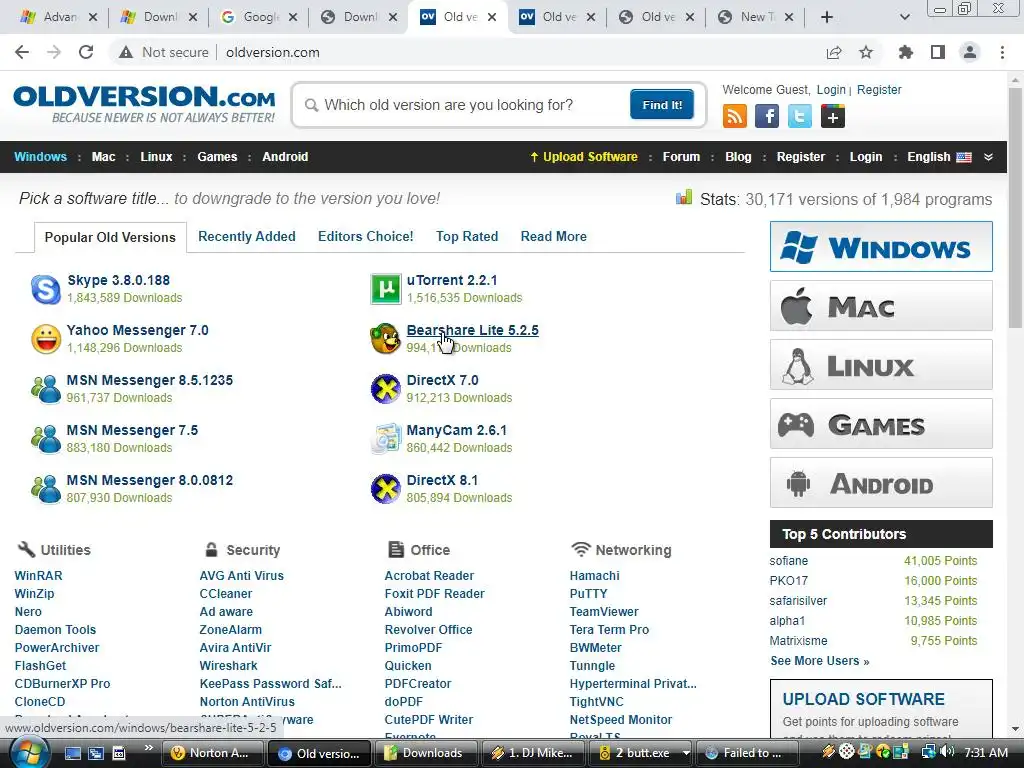The height and width of the screenshot is (768, 1024).
Task: Open the Wireshark security link
Action: pos(229,665)
